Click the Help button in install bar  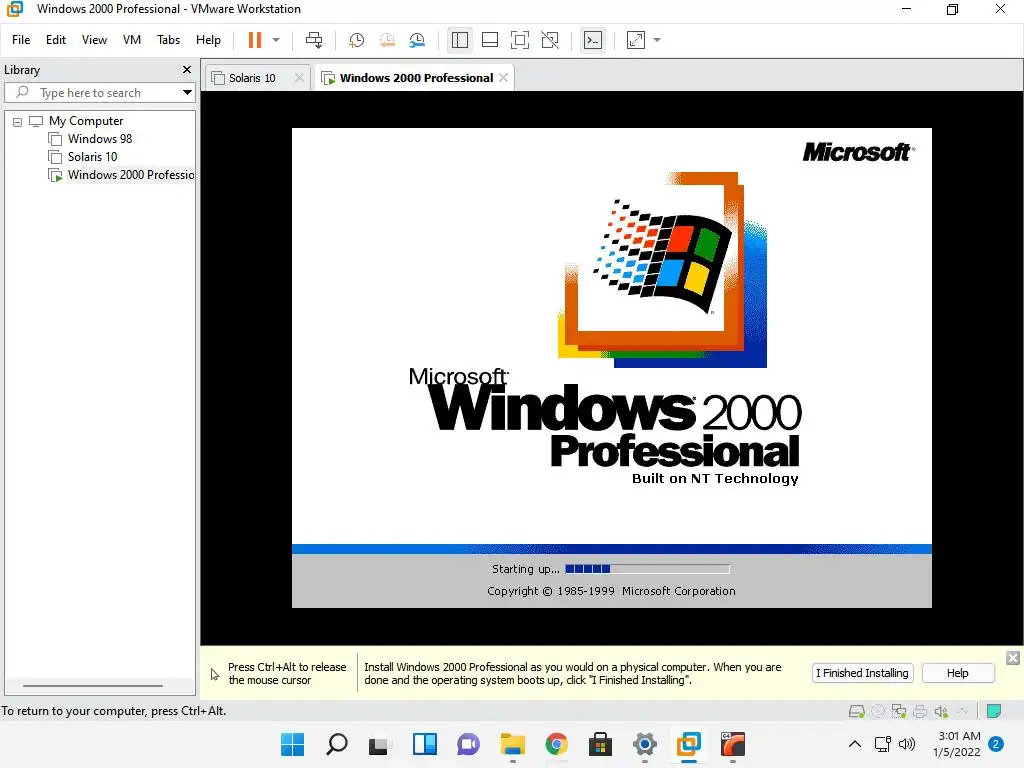[958, 673]
